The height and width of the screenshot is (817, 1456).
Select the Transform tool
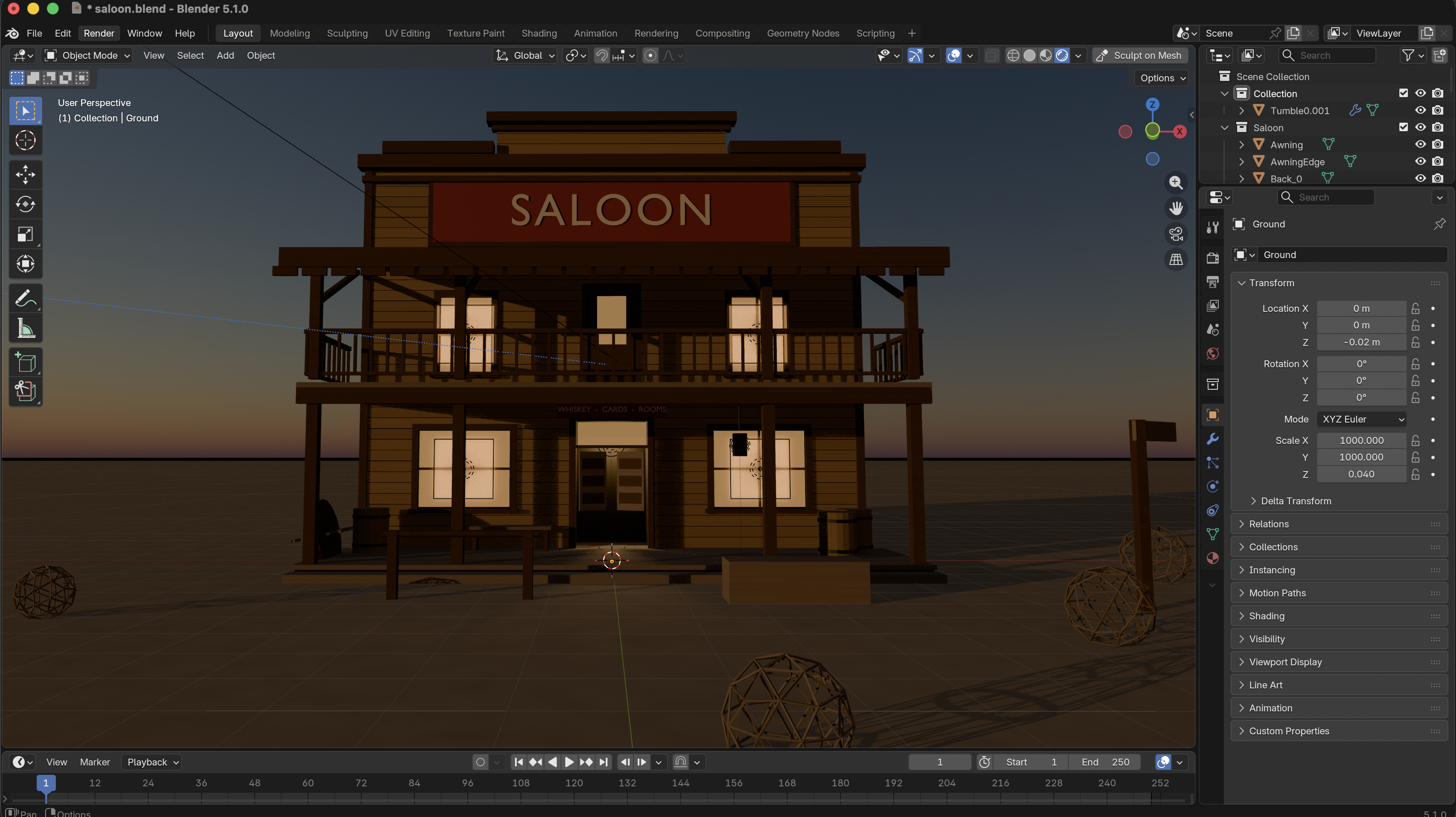coord(25,264)
